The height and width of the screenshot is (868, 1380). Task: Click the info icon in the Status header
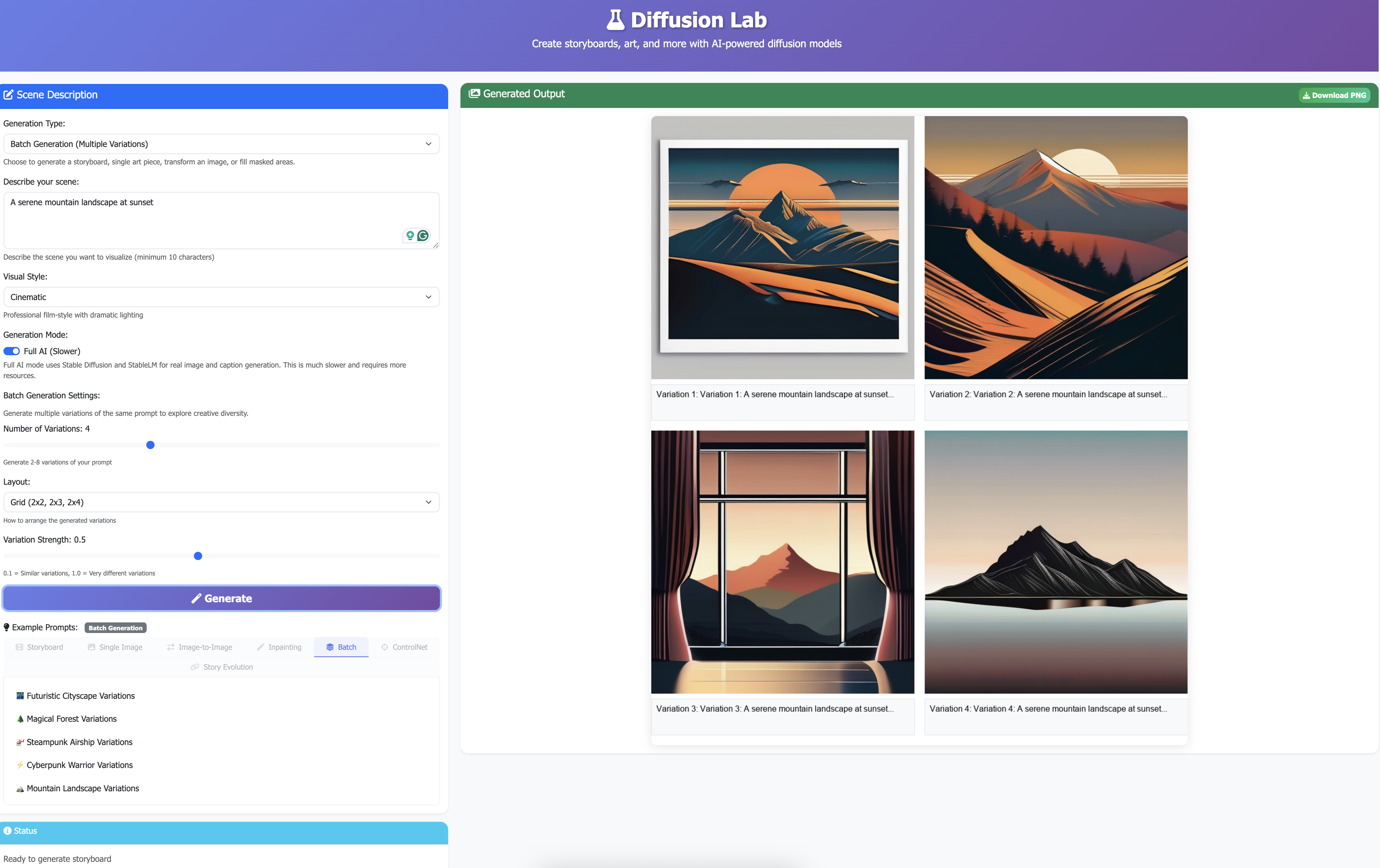8,831
